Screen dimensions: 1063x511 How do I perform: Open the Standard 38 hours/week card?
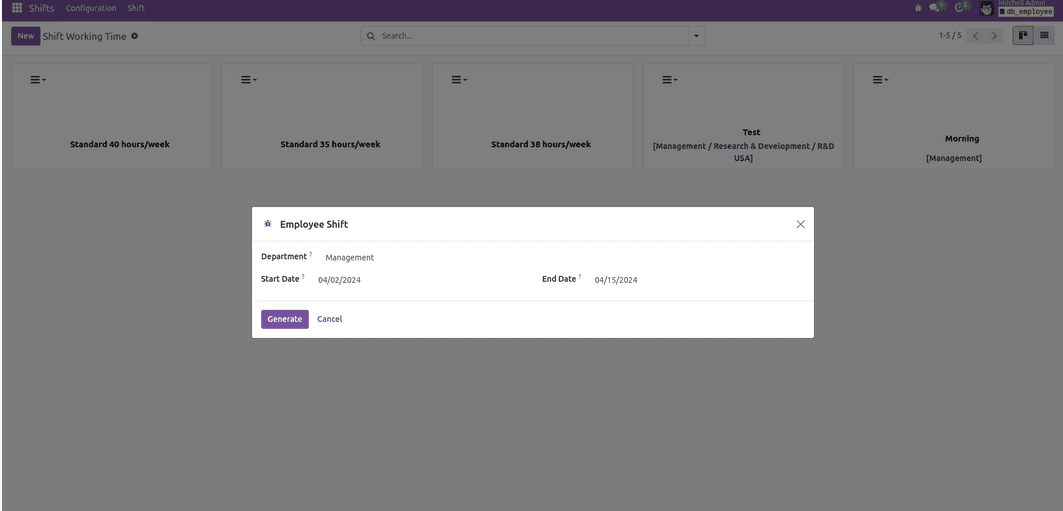533,117
